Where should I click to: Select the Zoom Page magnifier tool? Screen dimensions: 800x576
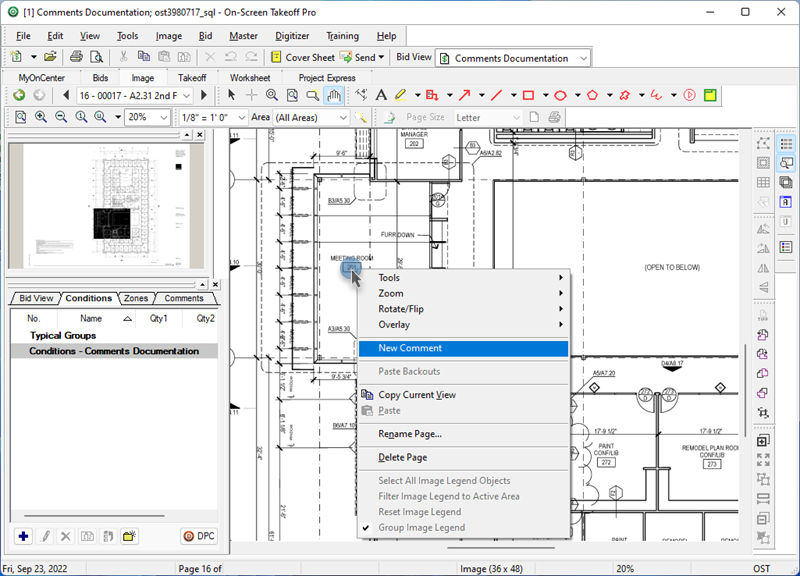(292, 95)
